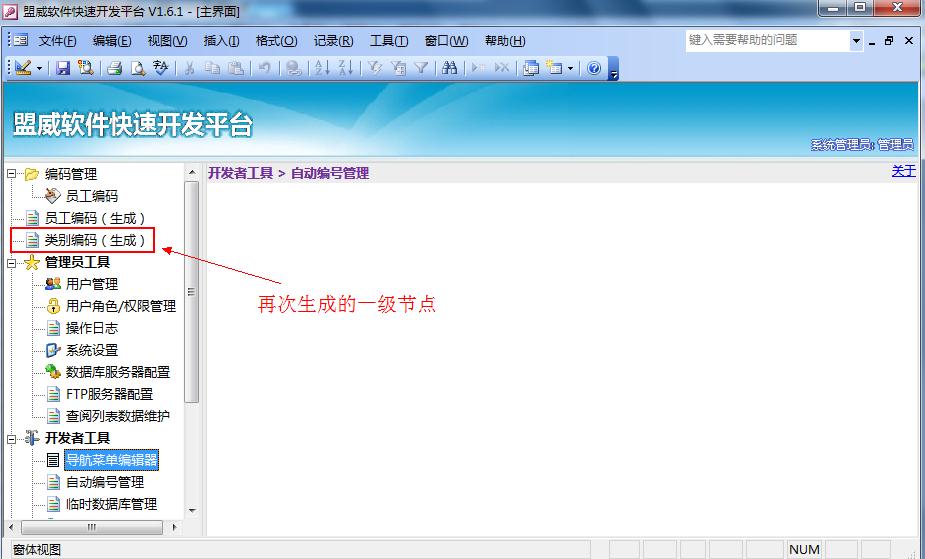The height and width of the screenshot is (559, 925).
Task: Click the Apply Filter funnel icon
Action: [x=421, y=68]
